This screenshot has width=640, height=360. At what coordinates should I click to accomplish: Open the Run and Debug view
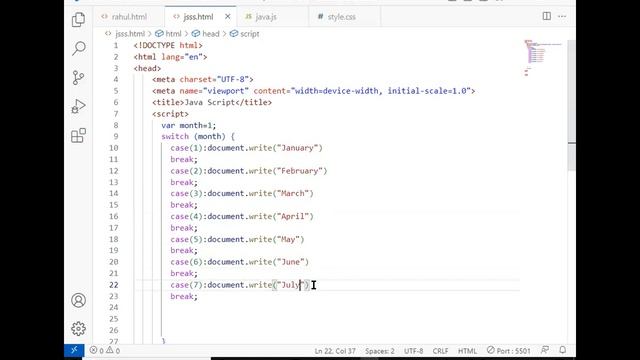click(x=78, y=106)
